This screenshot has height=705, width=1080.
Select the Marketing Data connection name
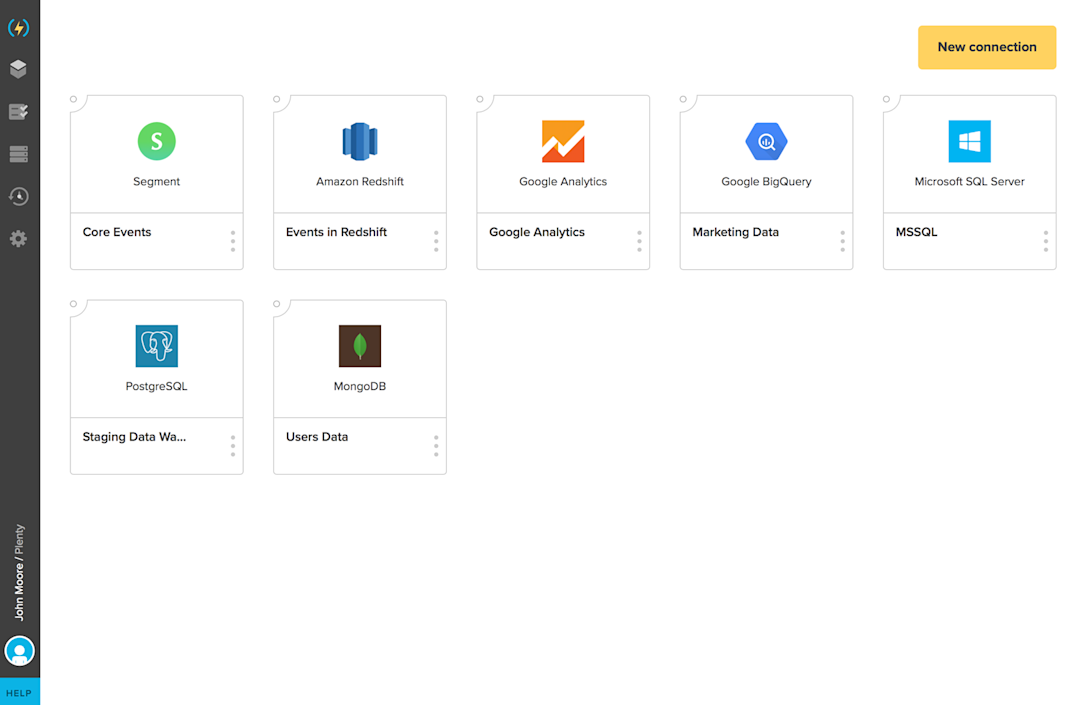[x=736, y=232]
